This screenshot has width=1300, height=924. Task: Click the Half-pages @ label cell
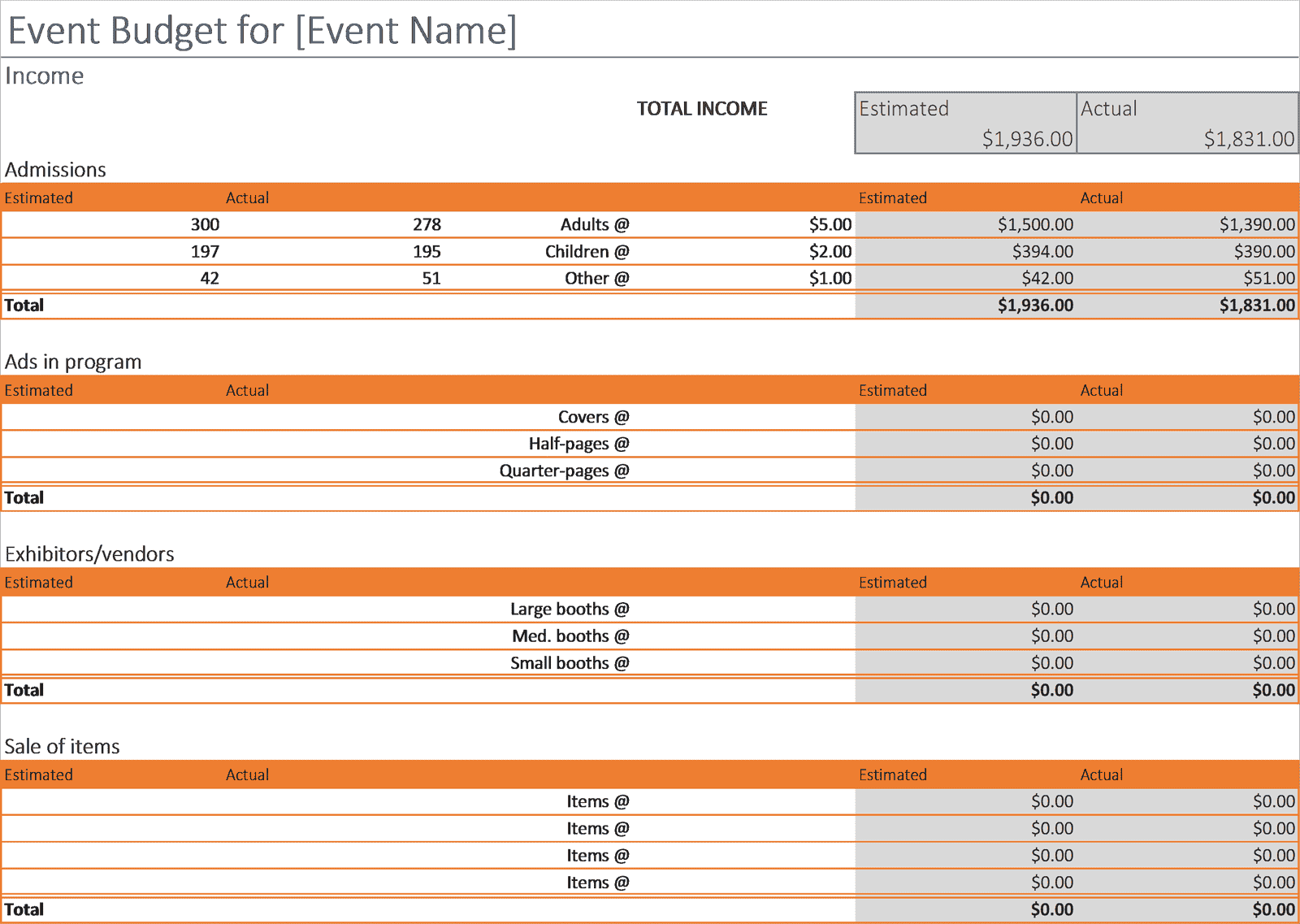[x=579, y=444]
